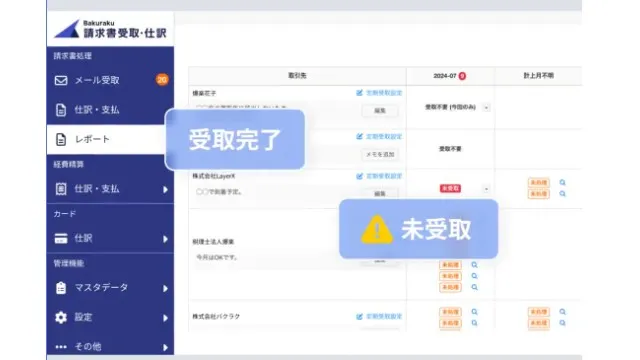Click the 標楽花子 vendor name

coord(204,93)
